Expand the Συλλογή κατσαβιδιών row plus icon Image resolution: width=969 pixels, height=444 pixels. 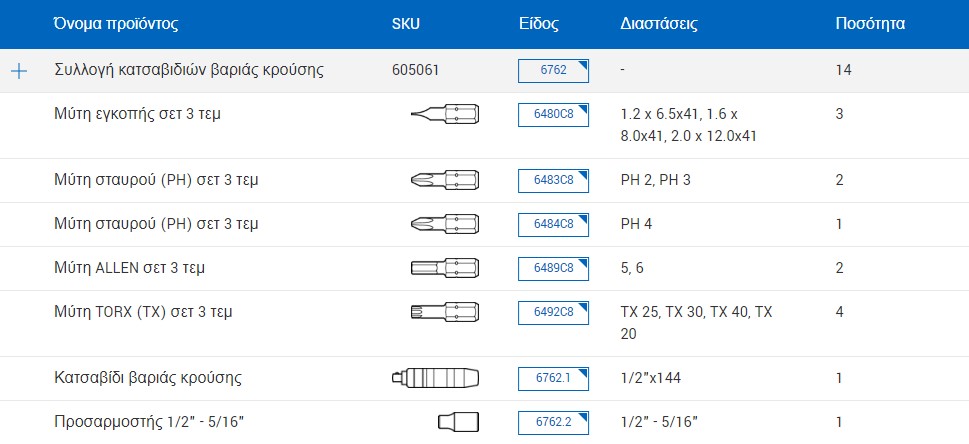19,71
